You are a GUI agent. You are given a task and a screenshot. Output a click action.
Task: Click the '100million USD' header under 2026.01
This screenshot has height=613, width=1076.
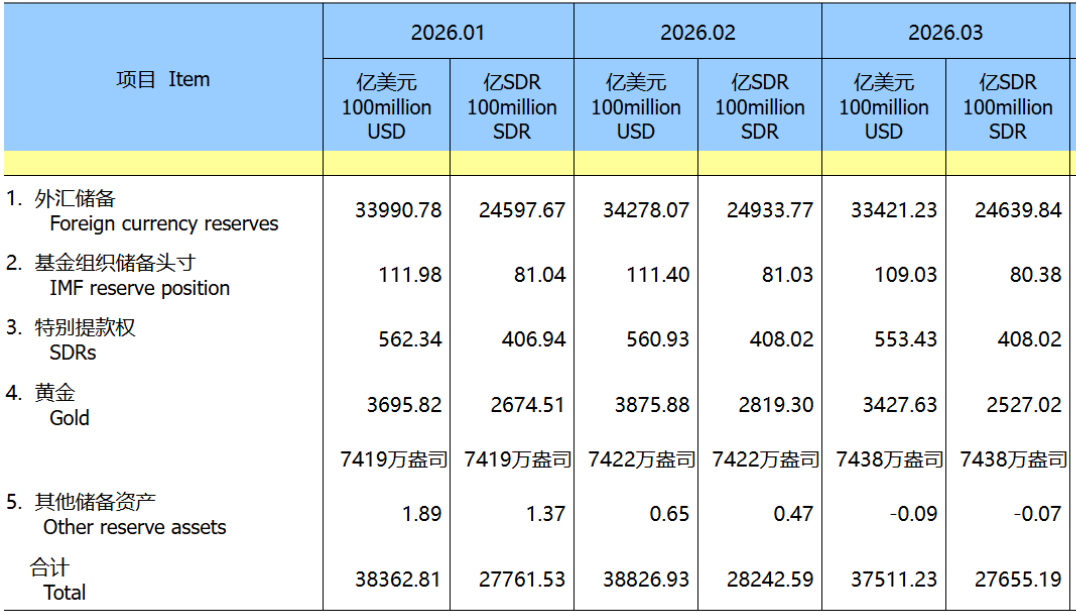(386, 107)
